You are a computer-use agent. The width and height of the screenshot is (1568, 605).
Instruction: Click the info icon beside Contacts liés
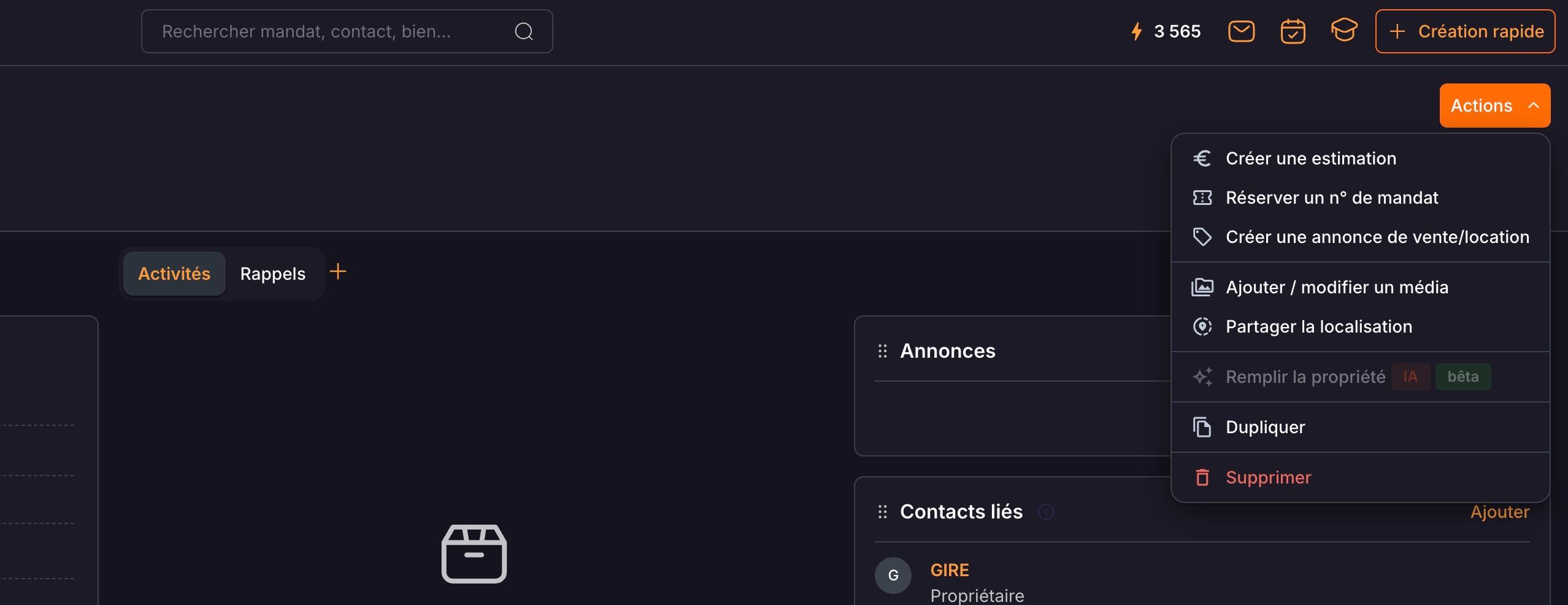[1045, 512]
